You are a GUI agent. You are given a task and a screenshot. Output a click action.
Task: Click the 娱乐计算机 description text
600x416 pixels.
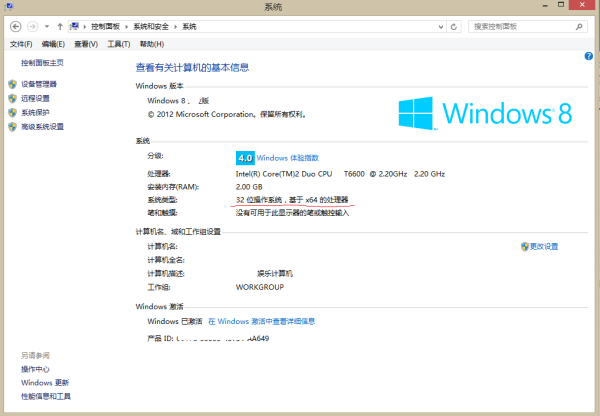point(275,274)
